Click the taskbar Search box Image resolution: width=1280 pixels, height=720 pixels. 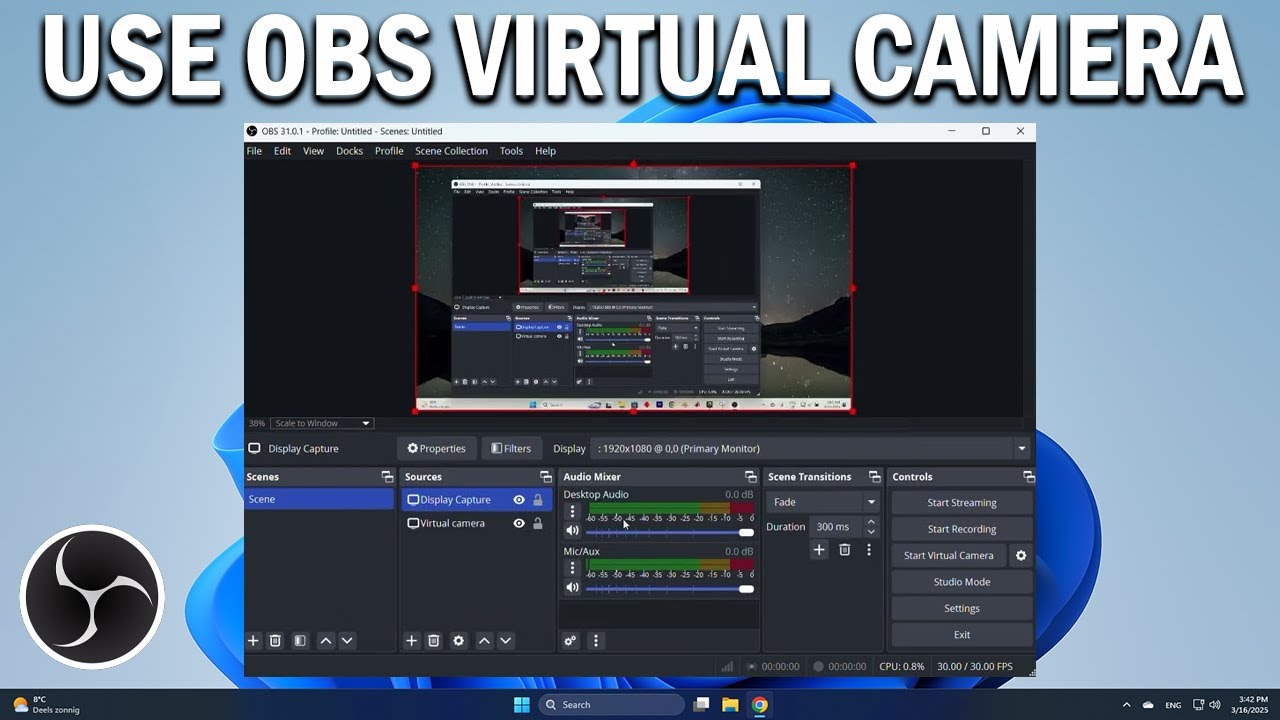pyautogui.click(x=612, y=705)
